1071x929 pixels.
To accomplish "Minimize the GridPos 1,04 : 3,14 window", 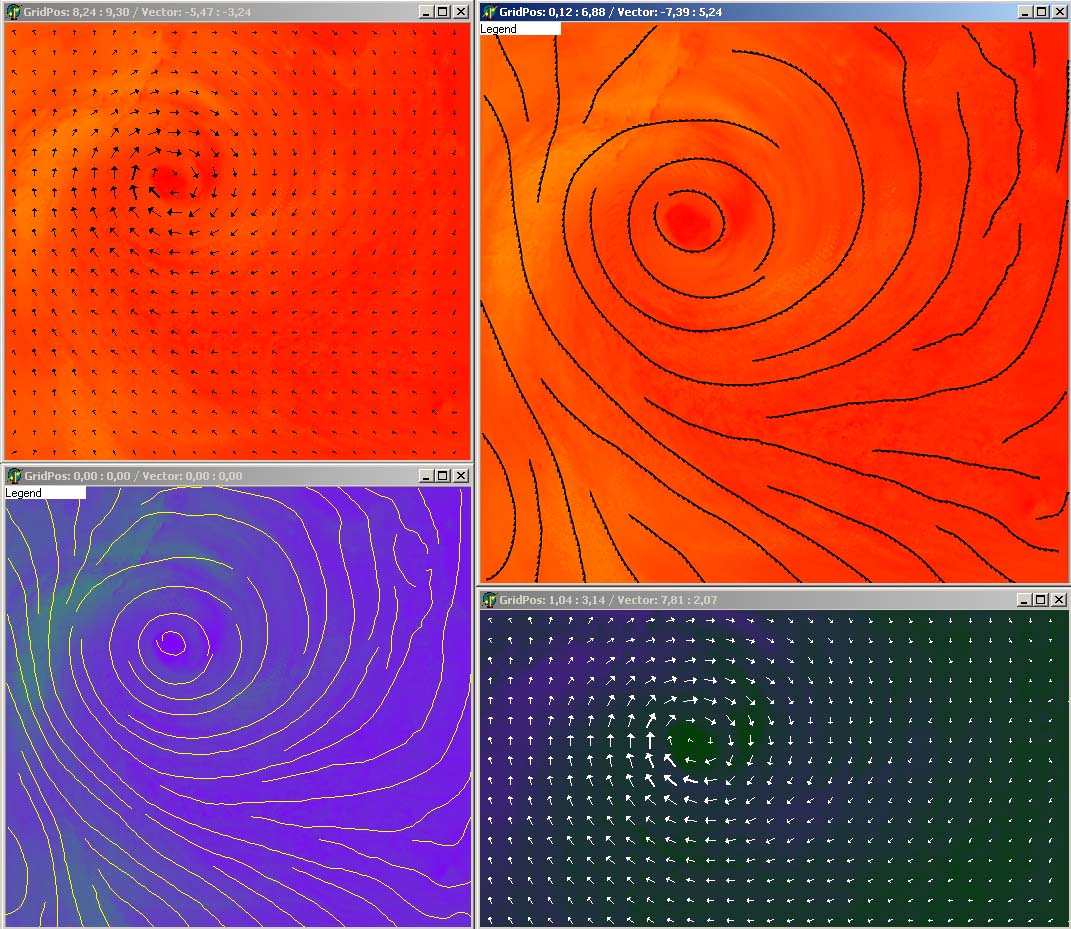I will 1026,600.
